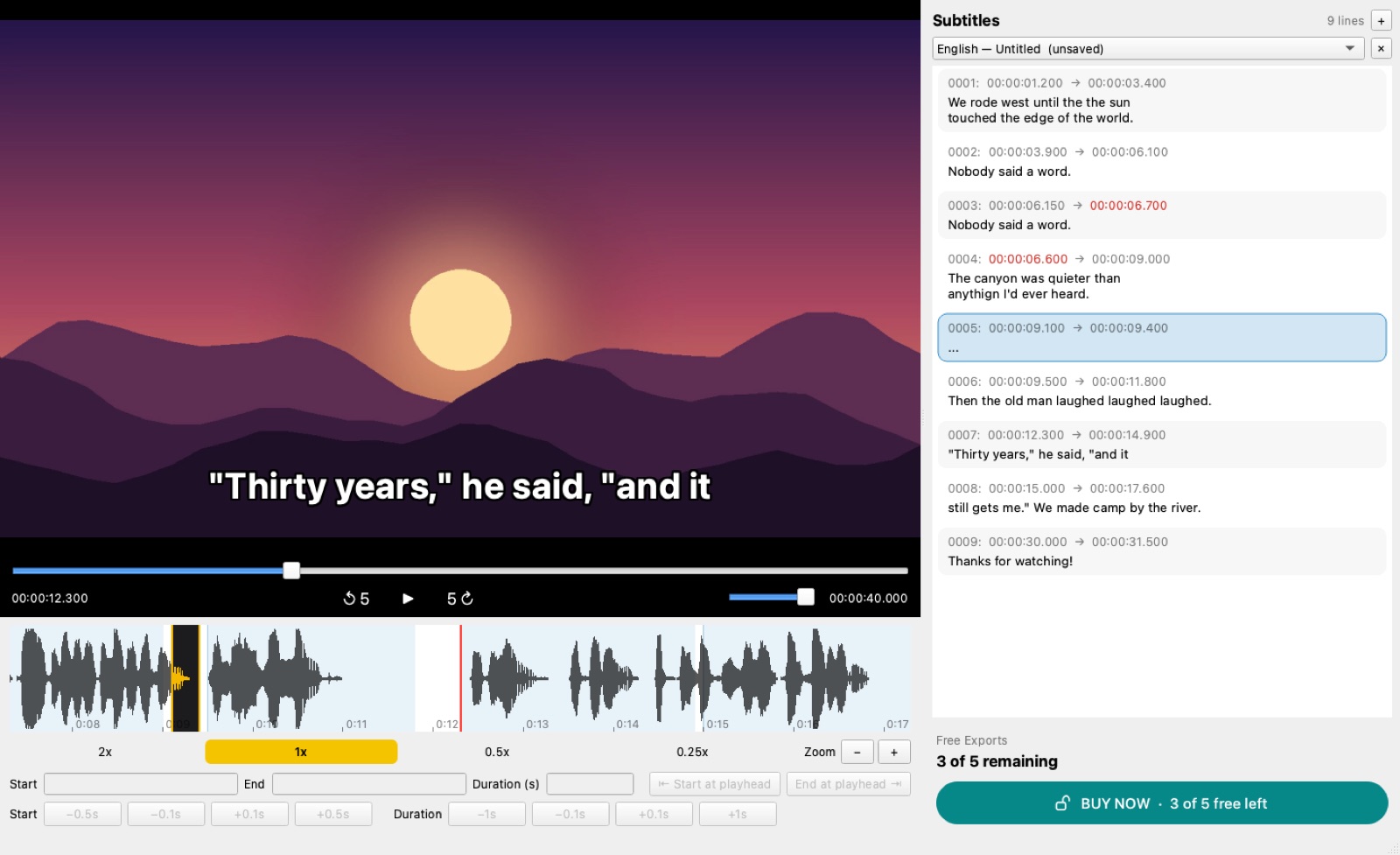This screenshot has width=1400, height=855.
Task: Nudge start by −0.5s
Action: click(82, 814)
